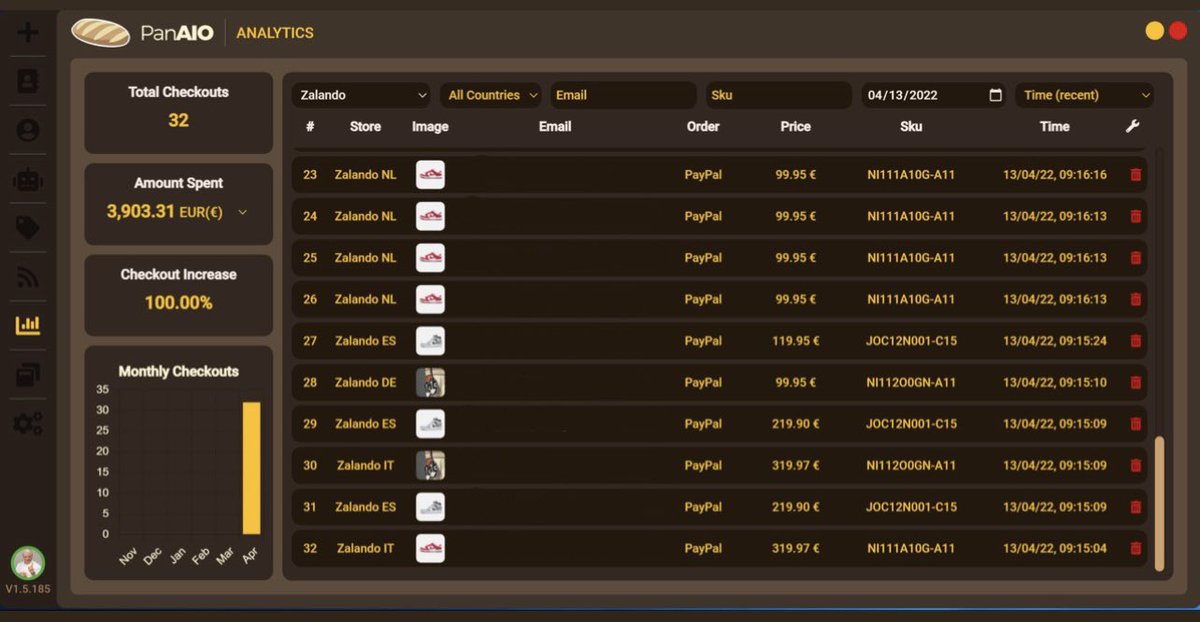The height and width of the screenshot is (622, 1200).
Task: Click the amount '3,903.31'
Action: point(141,212)
